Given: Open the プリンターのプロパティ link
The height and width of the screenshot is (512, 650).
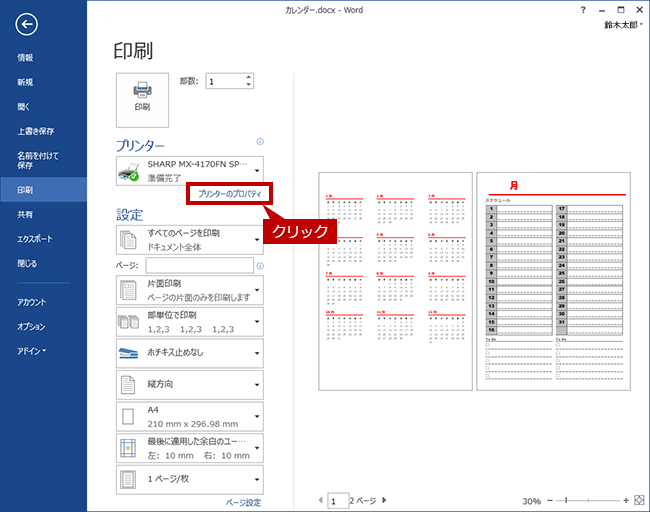Looking at the screenshot, I should (x=230, y=194).
